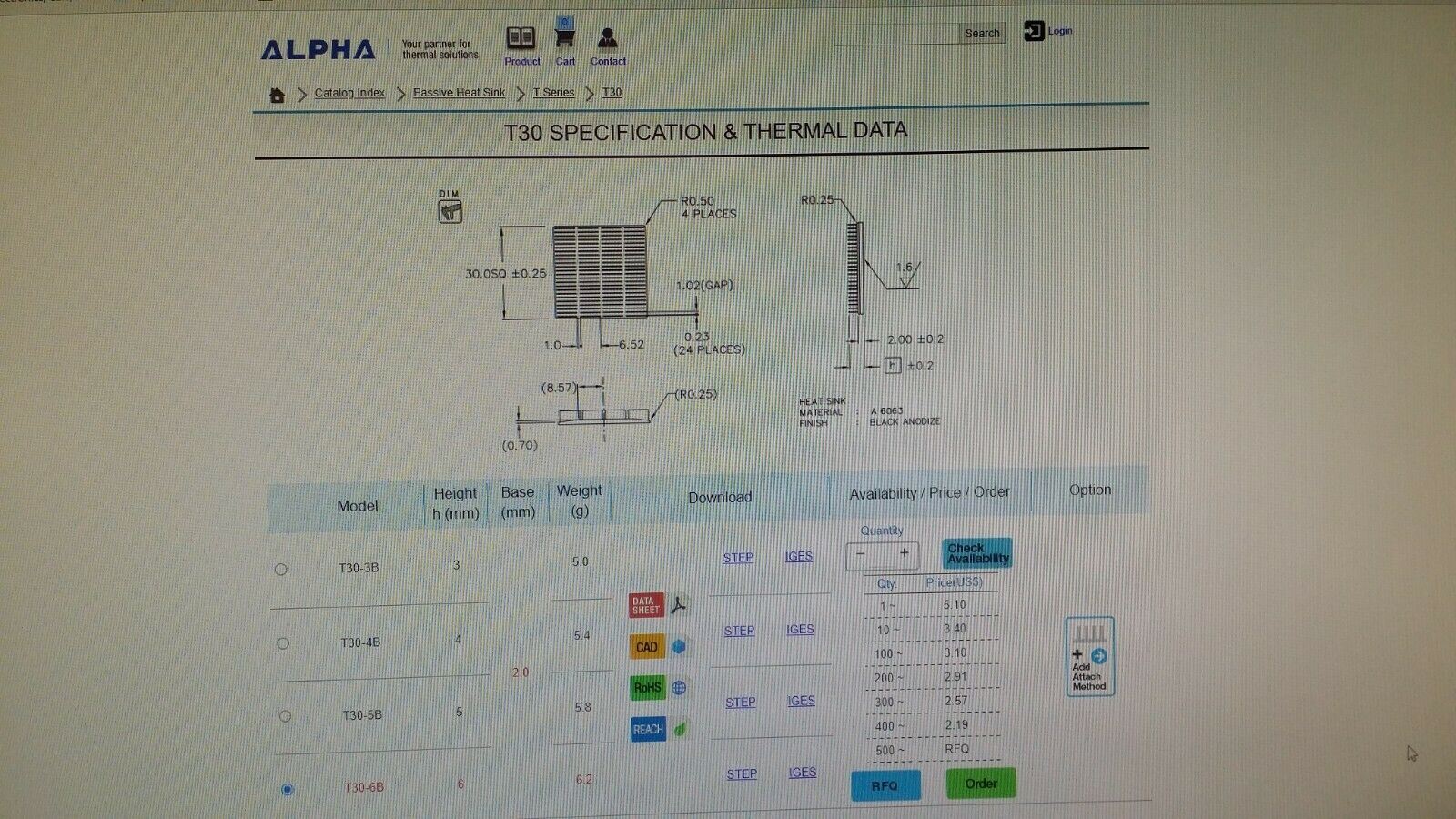Click the Check Availability button
Viewport: 1456px width, 819px height.
click(x=977, y=553)
